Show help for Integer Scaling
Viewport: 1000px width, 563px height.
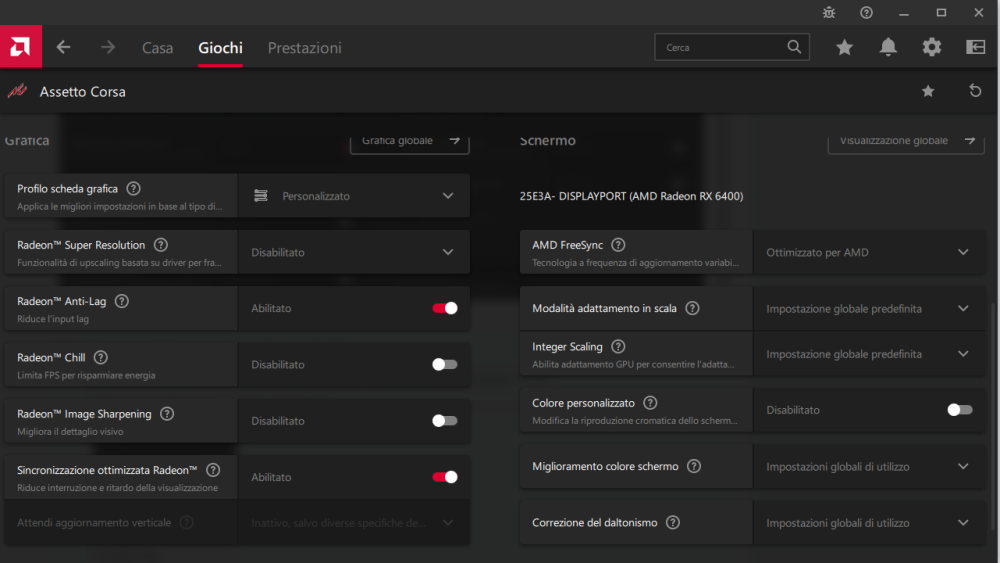pyautogui.click(x=618, y=347)
